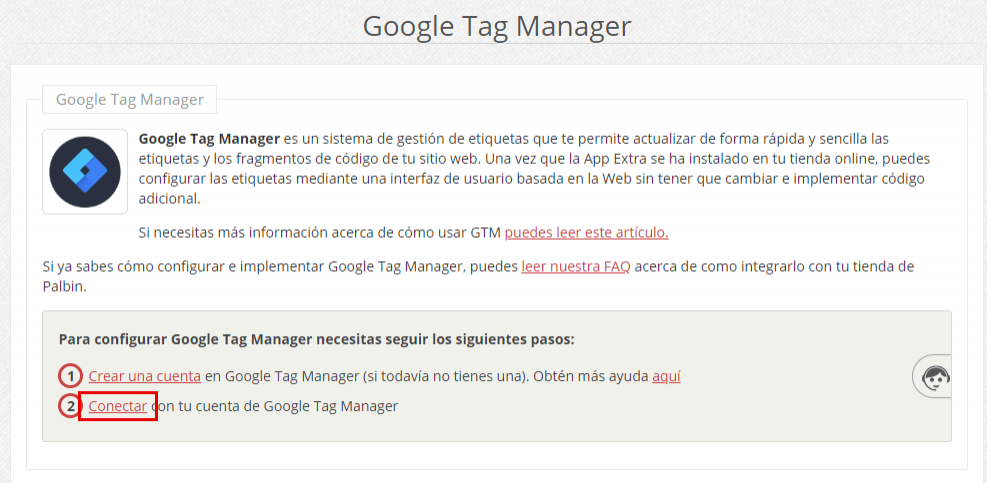
Task: Click the step 1 circled number
Action: pyautogui.click(x=70, y=377)
